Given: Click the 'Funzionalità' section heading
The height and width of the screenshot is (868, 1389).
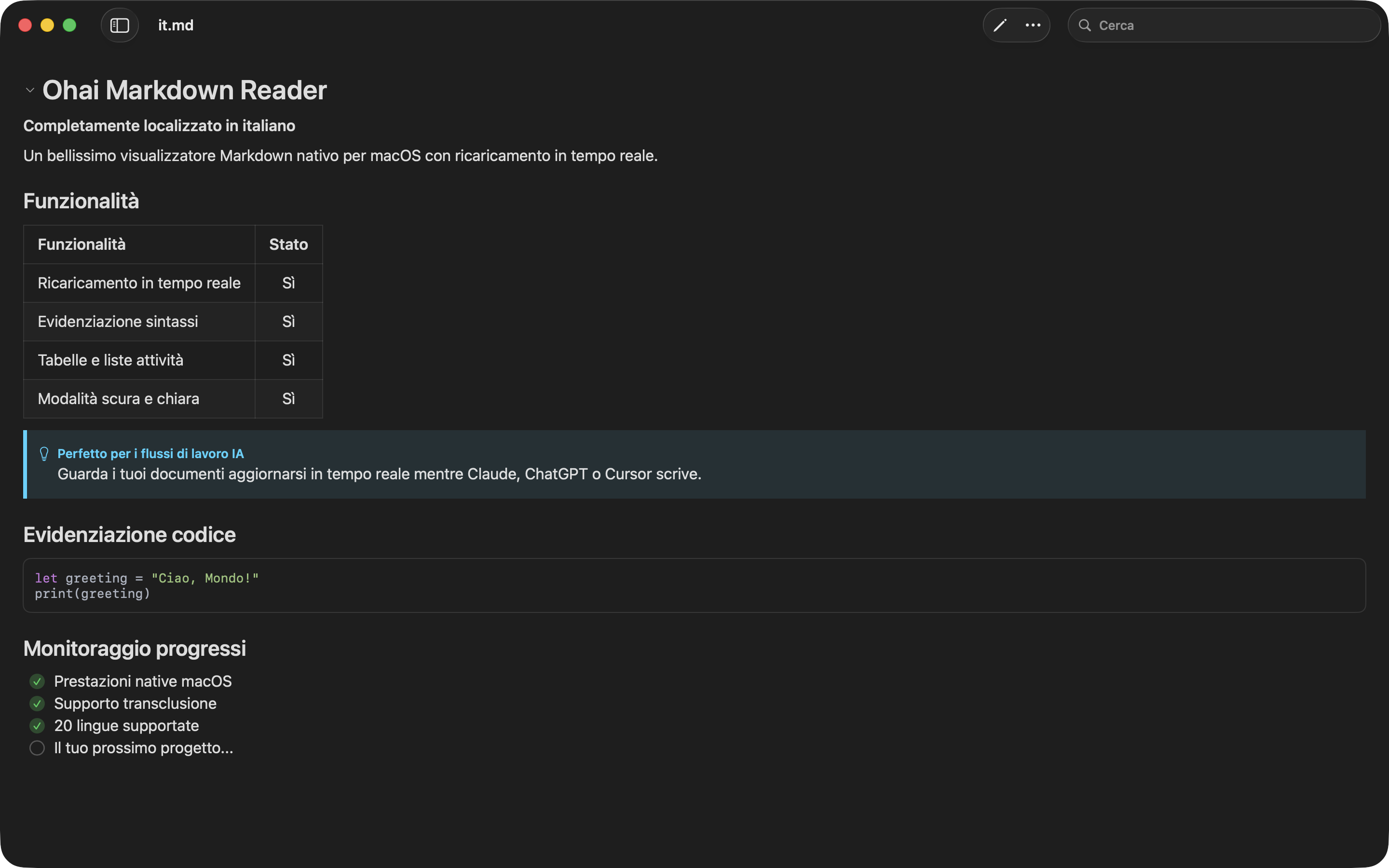Looking at the screenshot, I should coord(81,201).
